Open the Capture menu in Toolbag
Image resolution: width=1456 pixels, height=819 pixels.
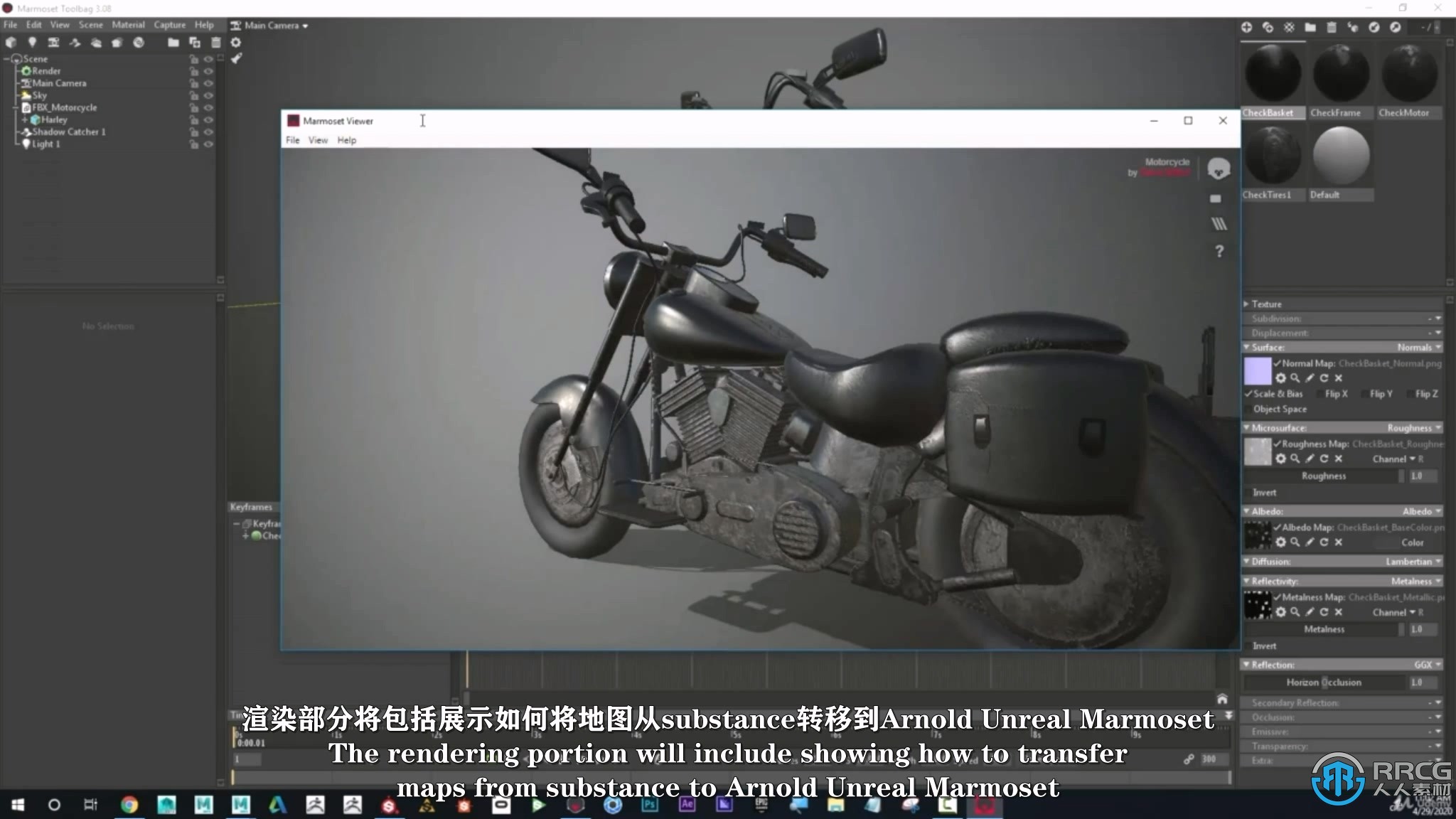click(170, 25)
